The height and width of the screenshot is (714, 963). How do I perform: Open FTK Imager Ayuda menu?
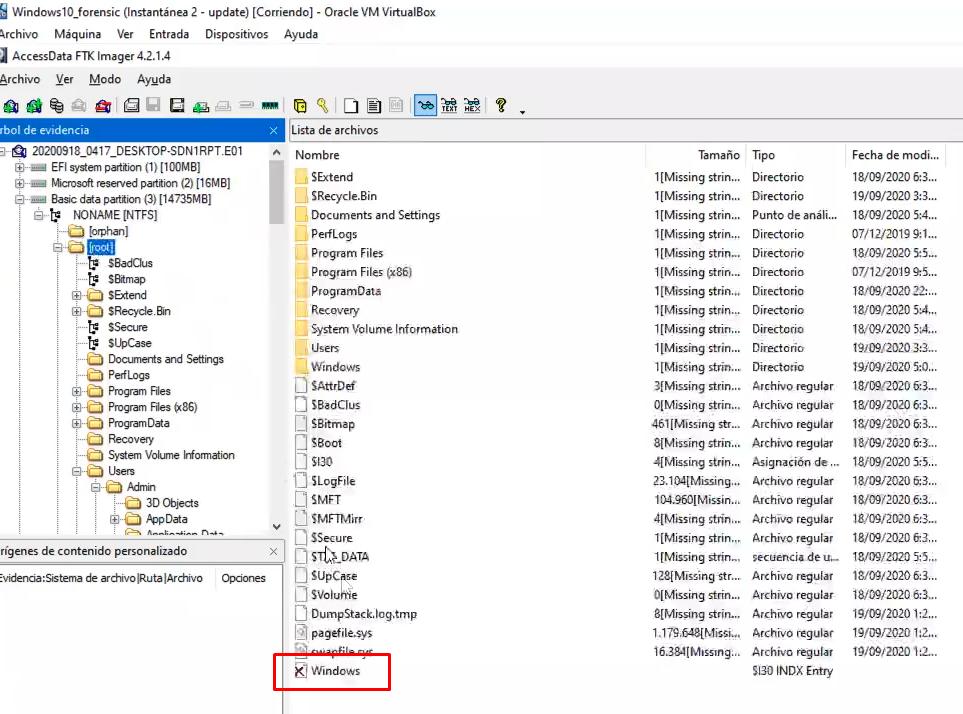(x=154, y=79)
